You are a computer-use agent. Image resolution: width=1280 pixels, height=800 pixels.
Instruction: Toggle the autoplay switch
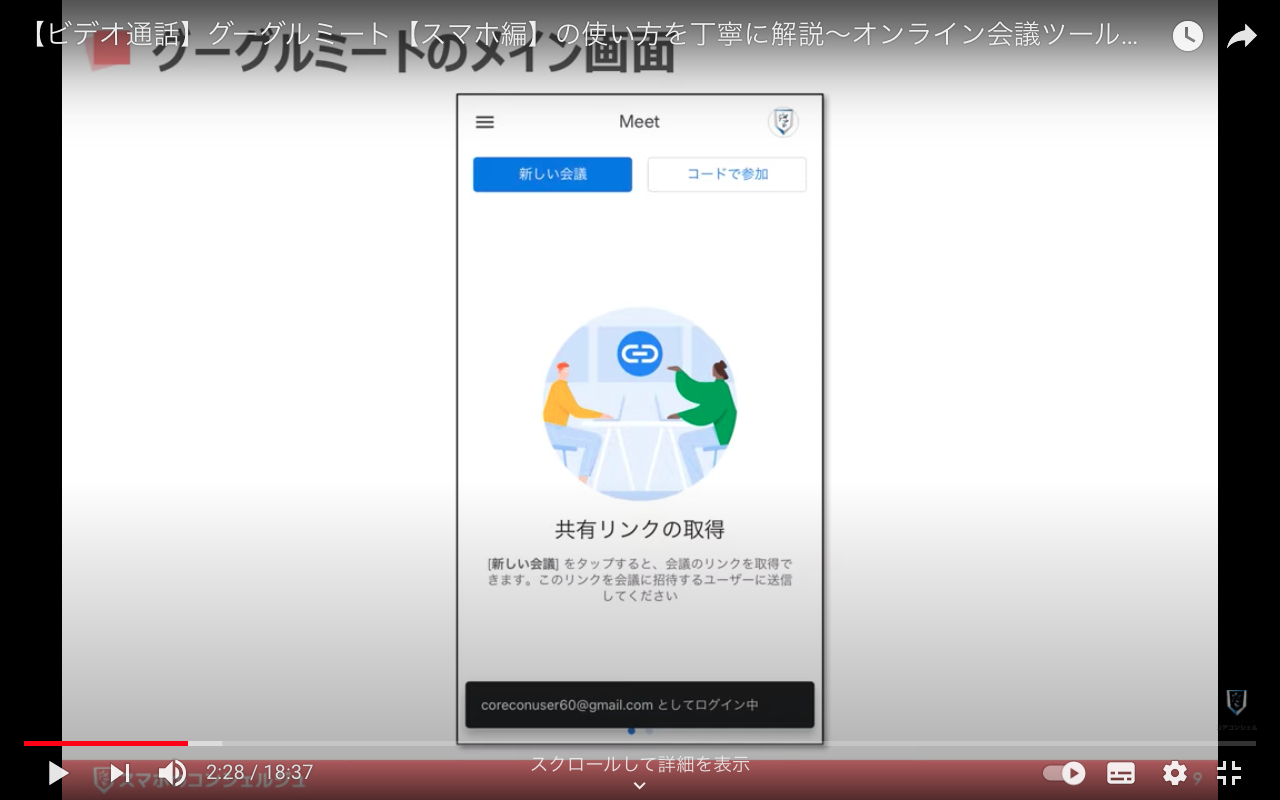point(1064,773)
